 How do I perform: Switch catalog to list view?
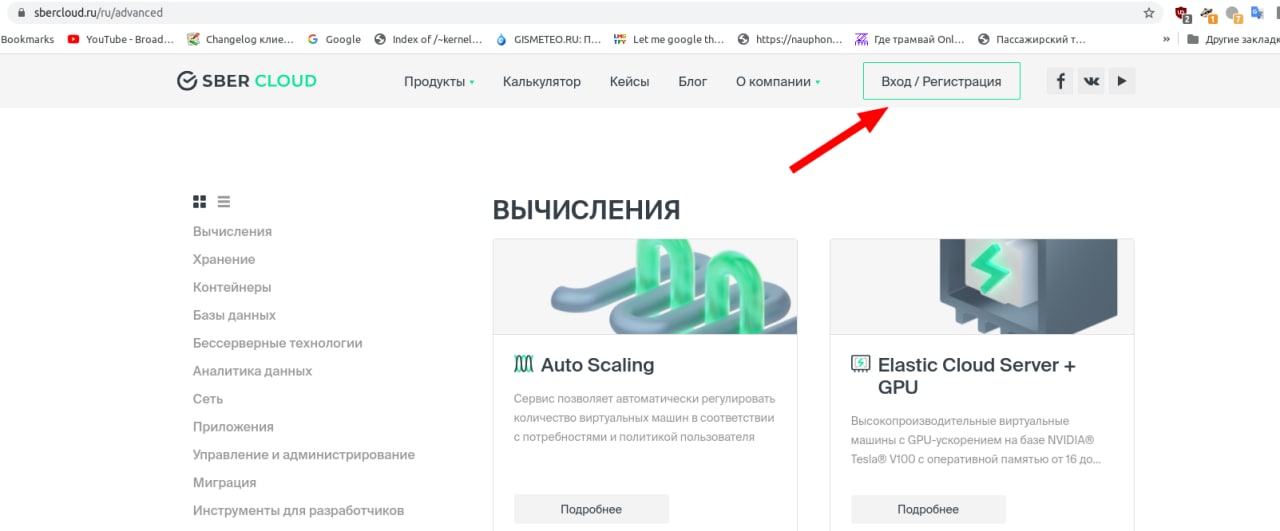coord(224,202)
